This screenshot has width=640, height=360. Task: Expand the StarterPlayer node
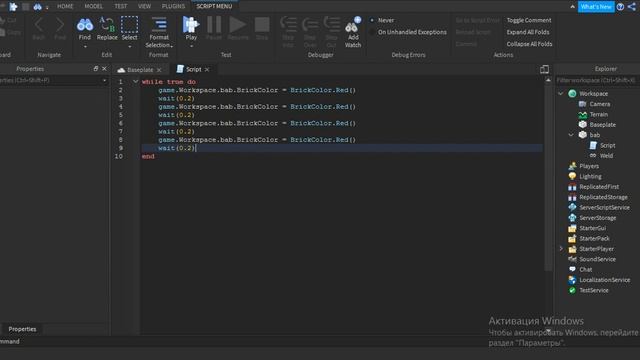[x=561, y=249]
